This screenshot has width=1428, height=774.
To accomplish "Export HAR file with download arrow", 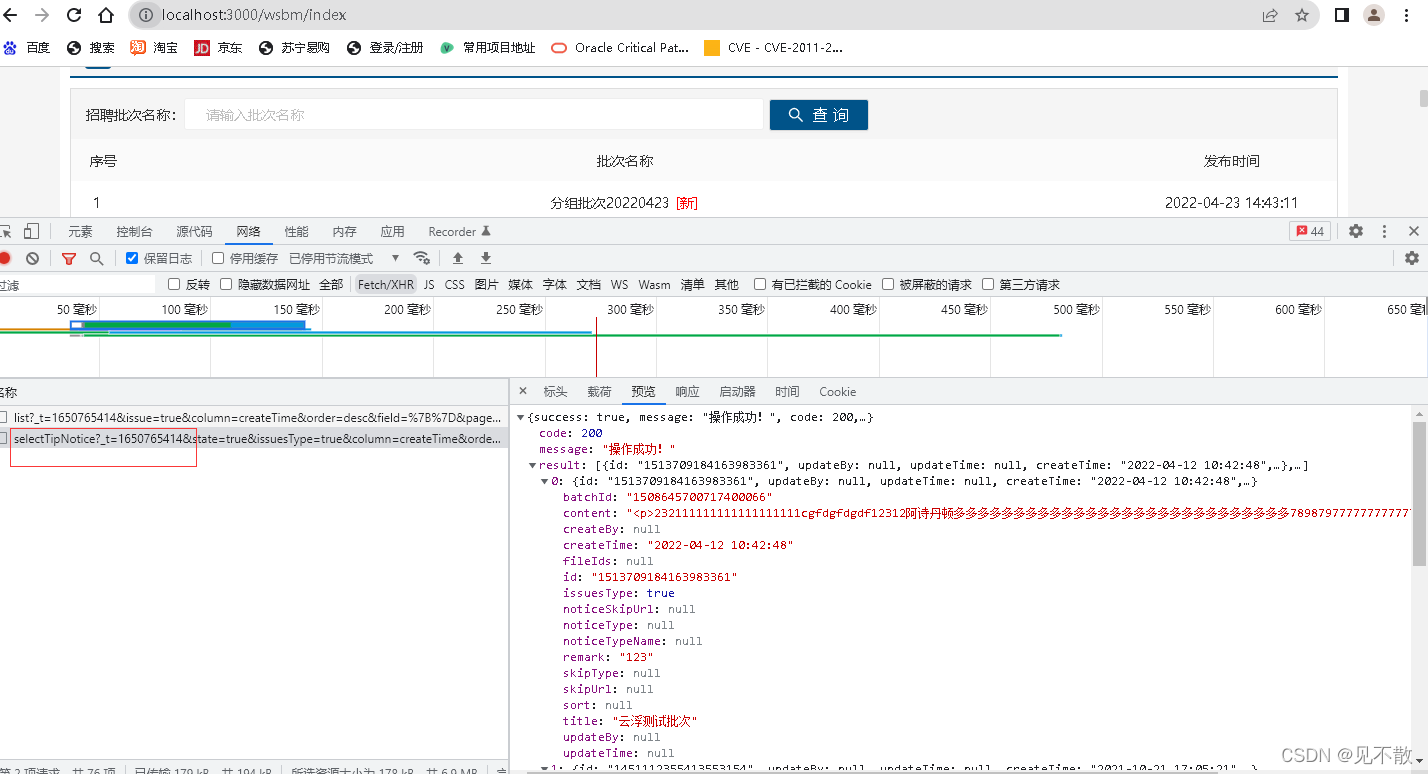I will (486, 258).
